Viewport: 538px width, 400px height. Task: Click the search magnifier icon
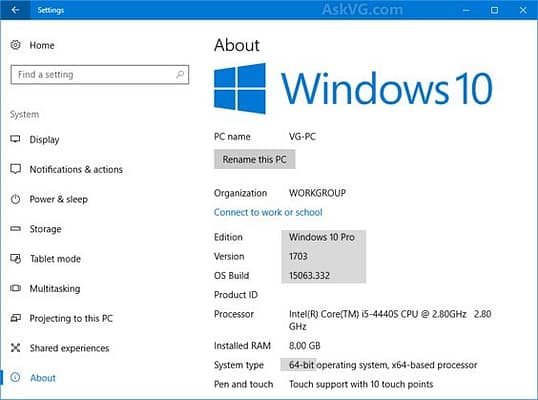[x=180, y=74]
